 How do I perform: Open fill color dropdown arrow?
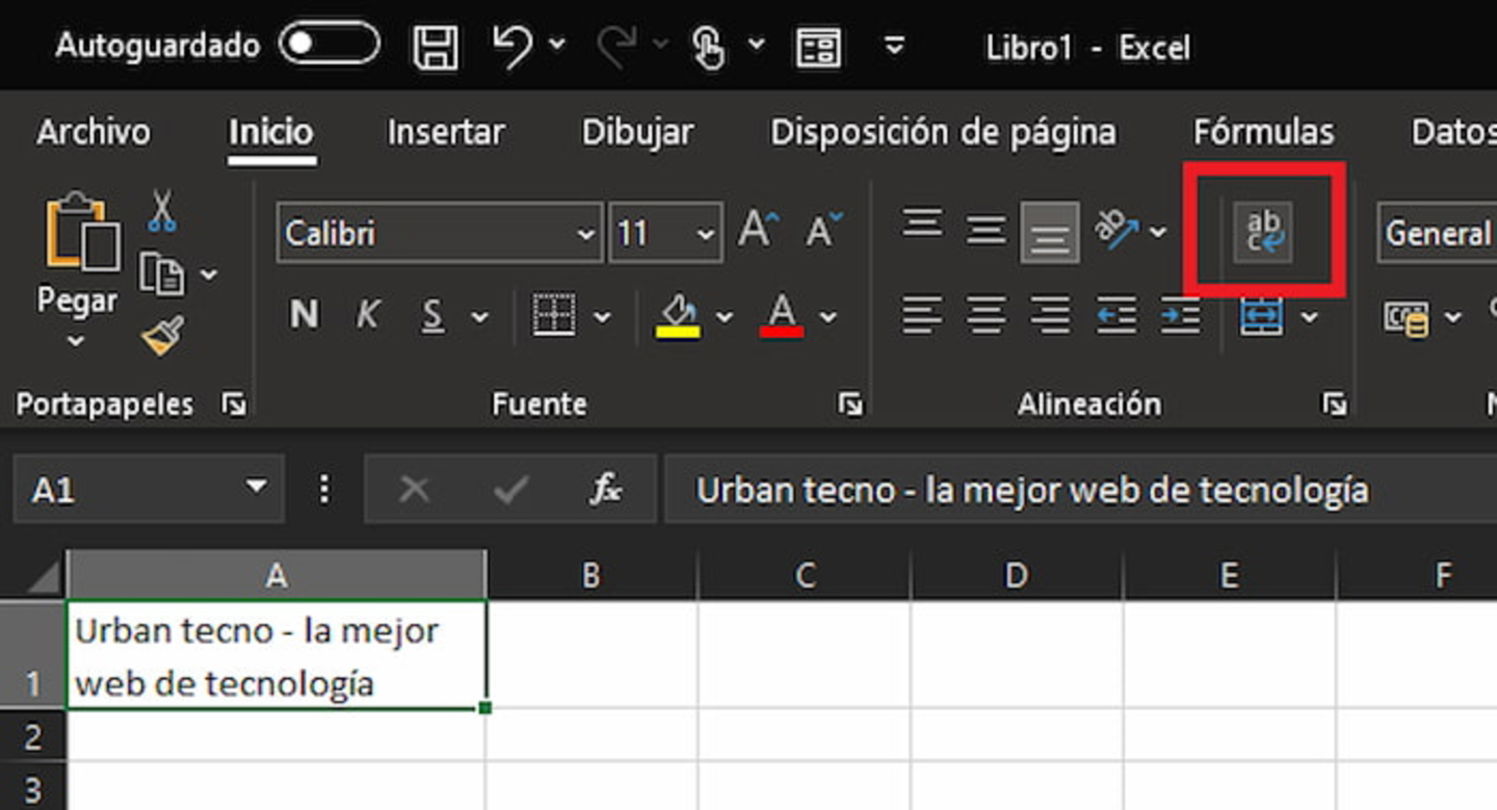[725, 317]
